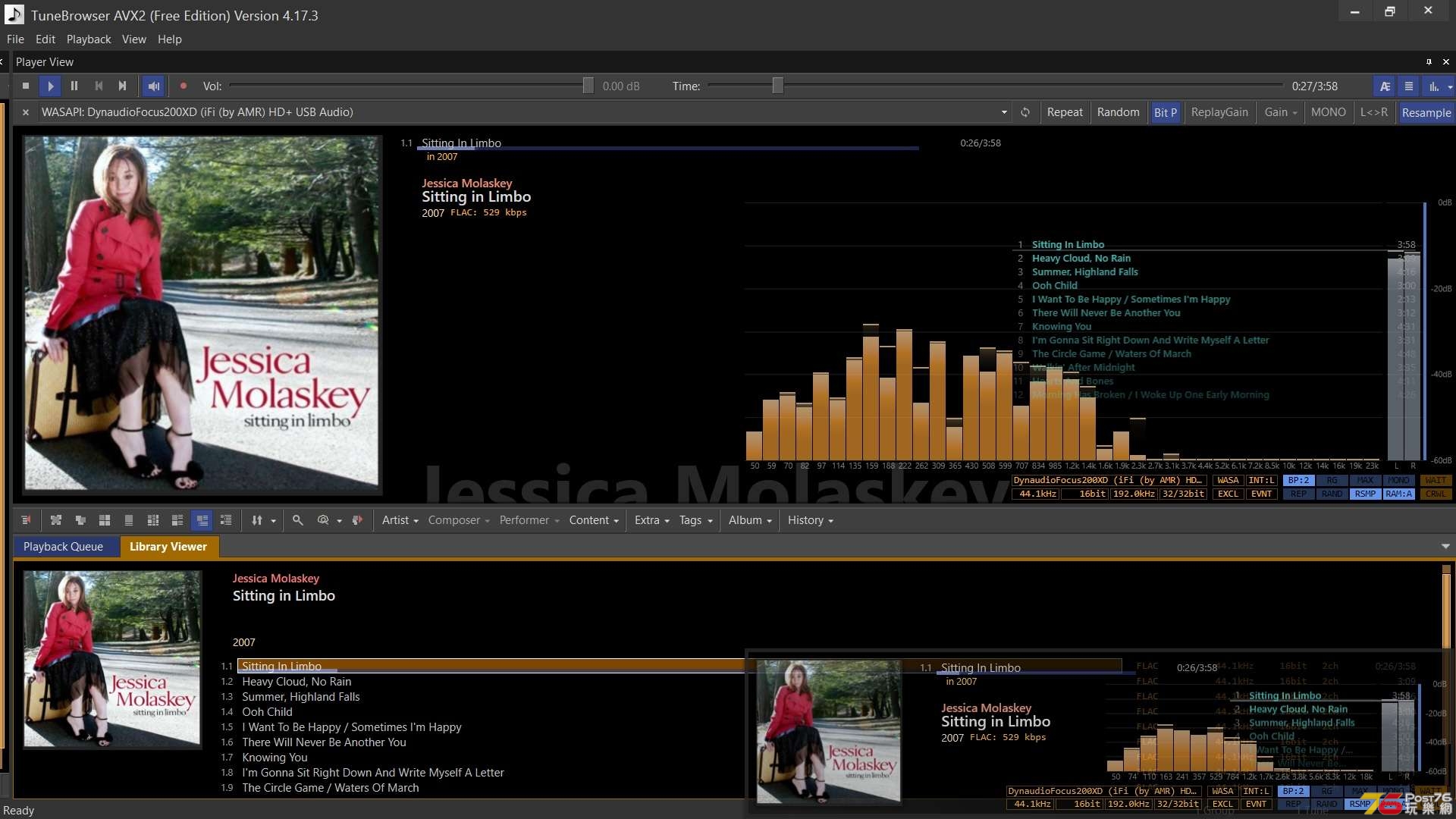
Task: Toggle ReplayGain
Action: tap(1219, 112)
